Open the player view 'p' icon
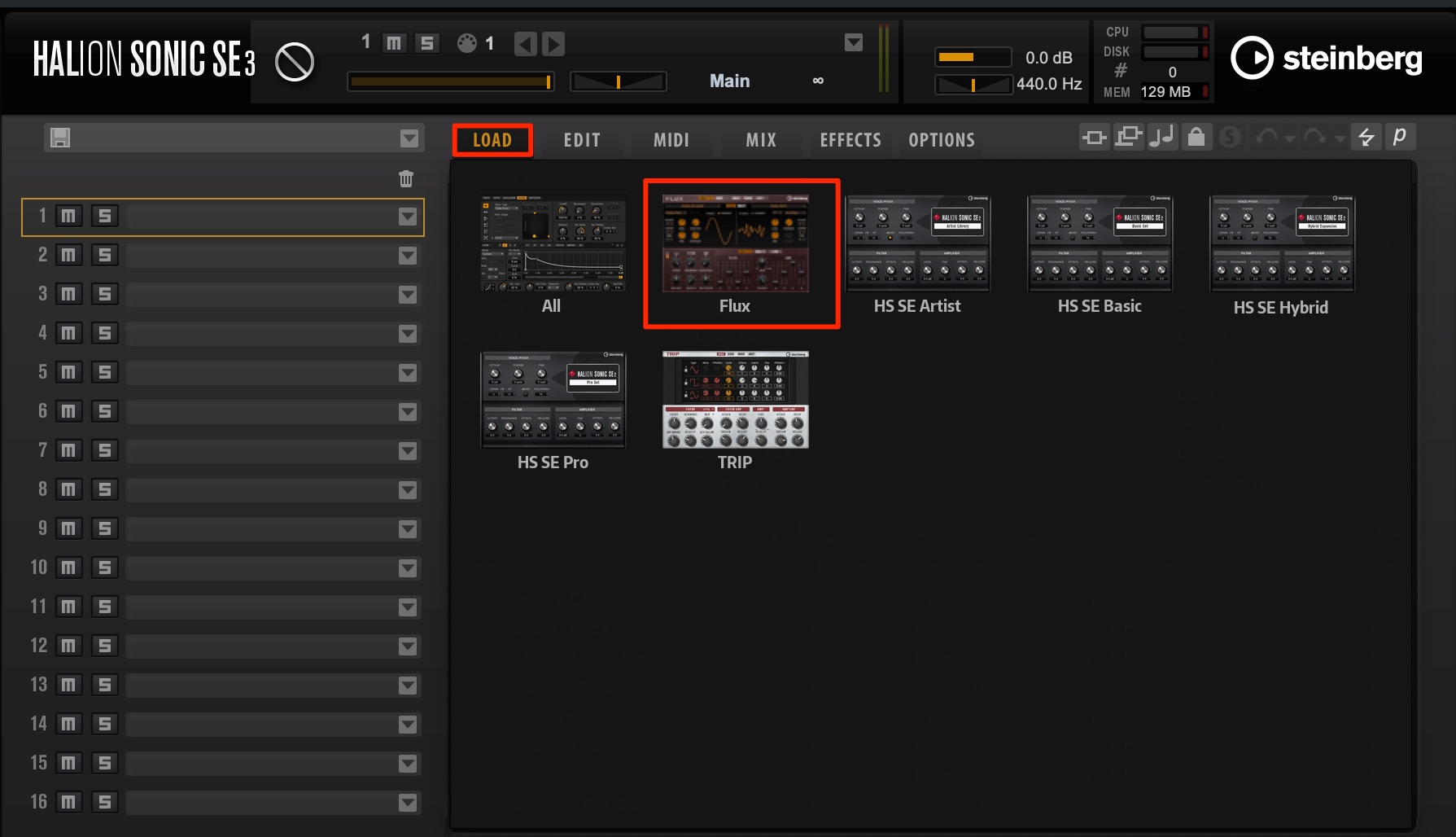1456x837 pixels. coord(1400,137)
